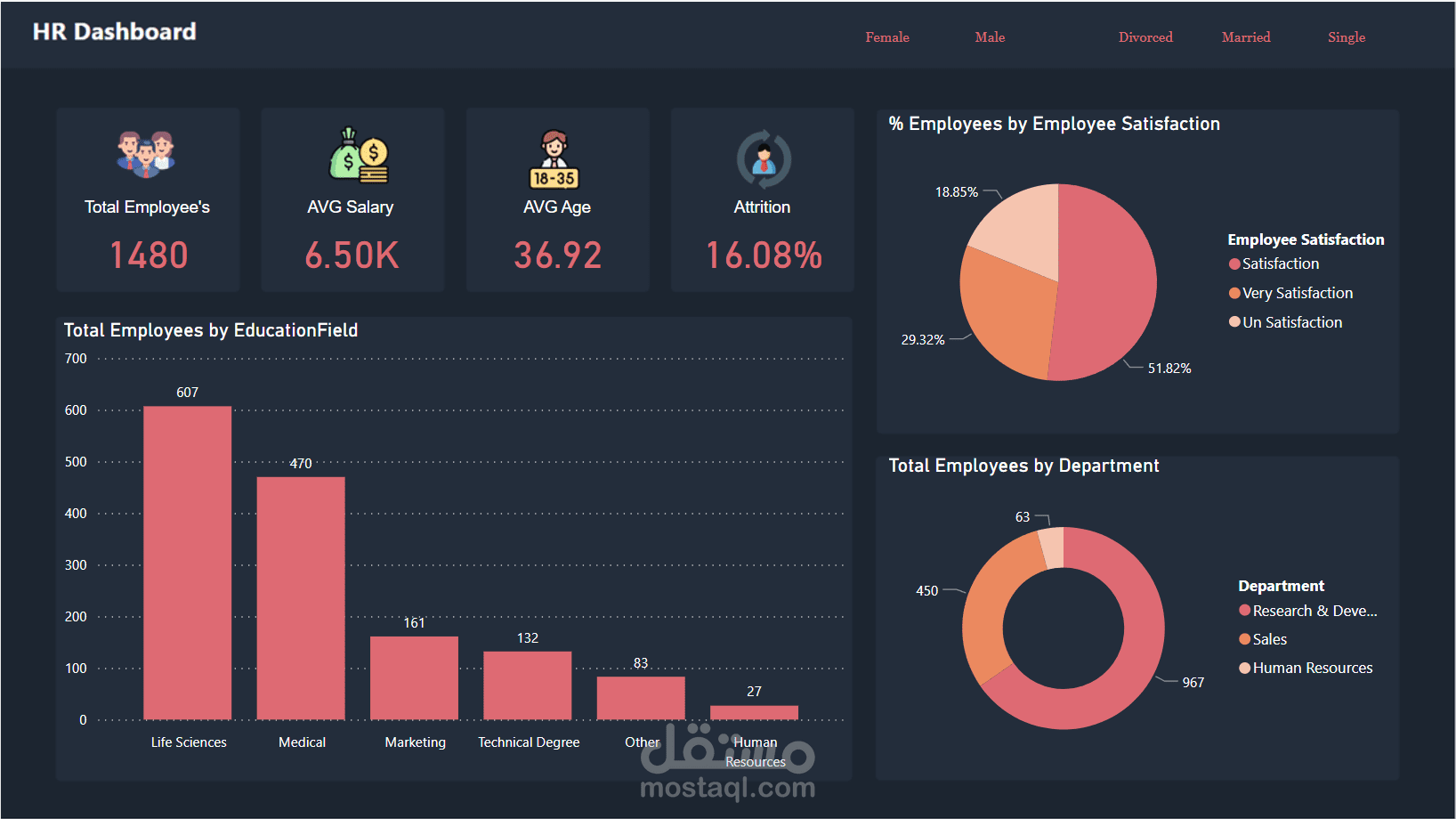
Task: Open the % Employees by Employee Satisfaction chart header
Action: point(1054,124)
